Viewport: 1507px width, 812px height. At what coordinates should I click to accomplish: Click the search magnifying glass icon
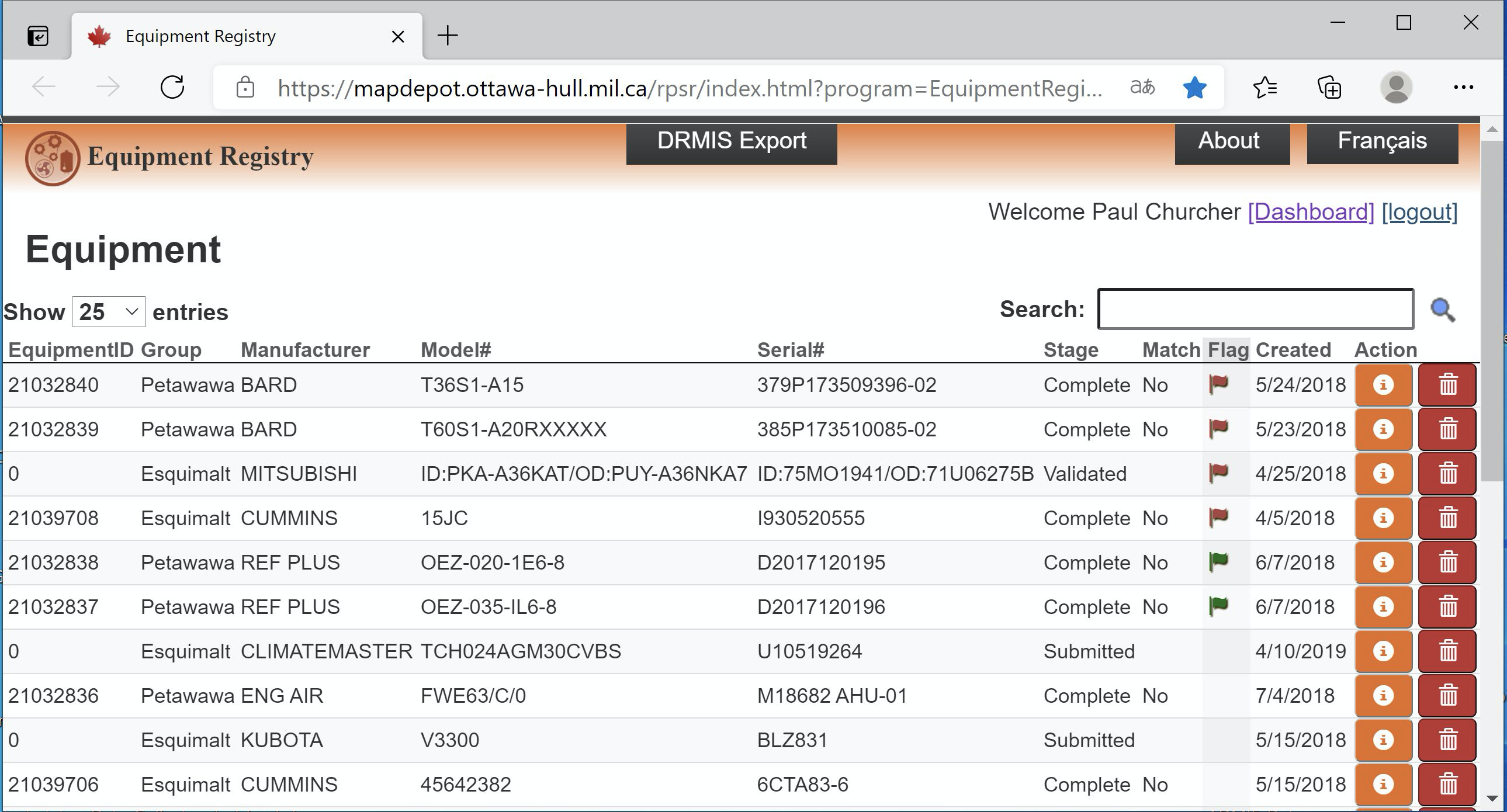tap(1442, 310)
